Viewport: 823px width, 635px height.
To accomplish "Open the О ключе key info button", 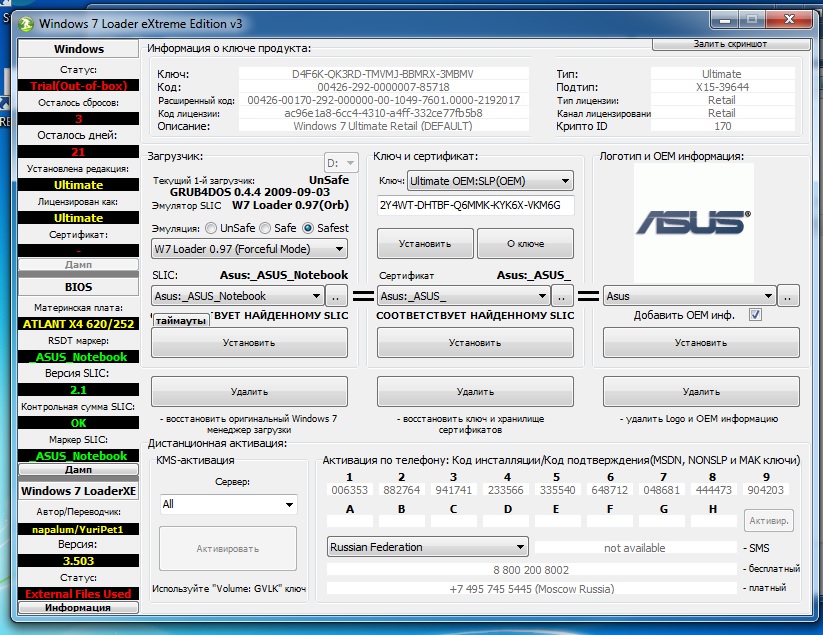I will (x=525, y=244).
